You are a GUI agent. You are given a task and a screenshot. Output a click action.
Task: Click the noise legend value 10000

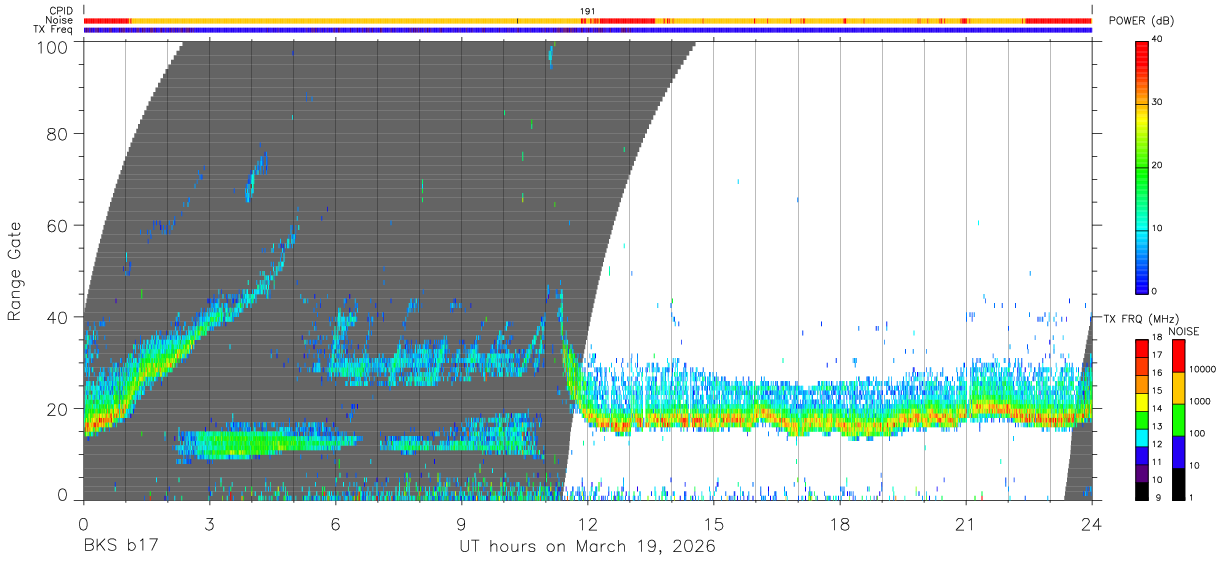click(1204, 370)
